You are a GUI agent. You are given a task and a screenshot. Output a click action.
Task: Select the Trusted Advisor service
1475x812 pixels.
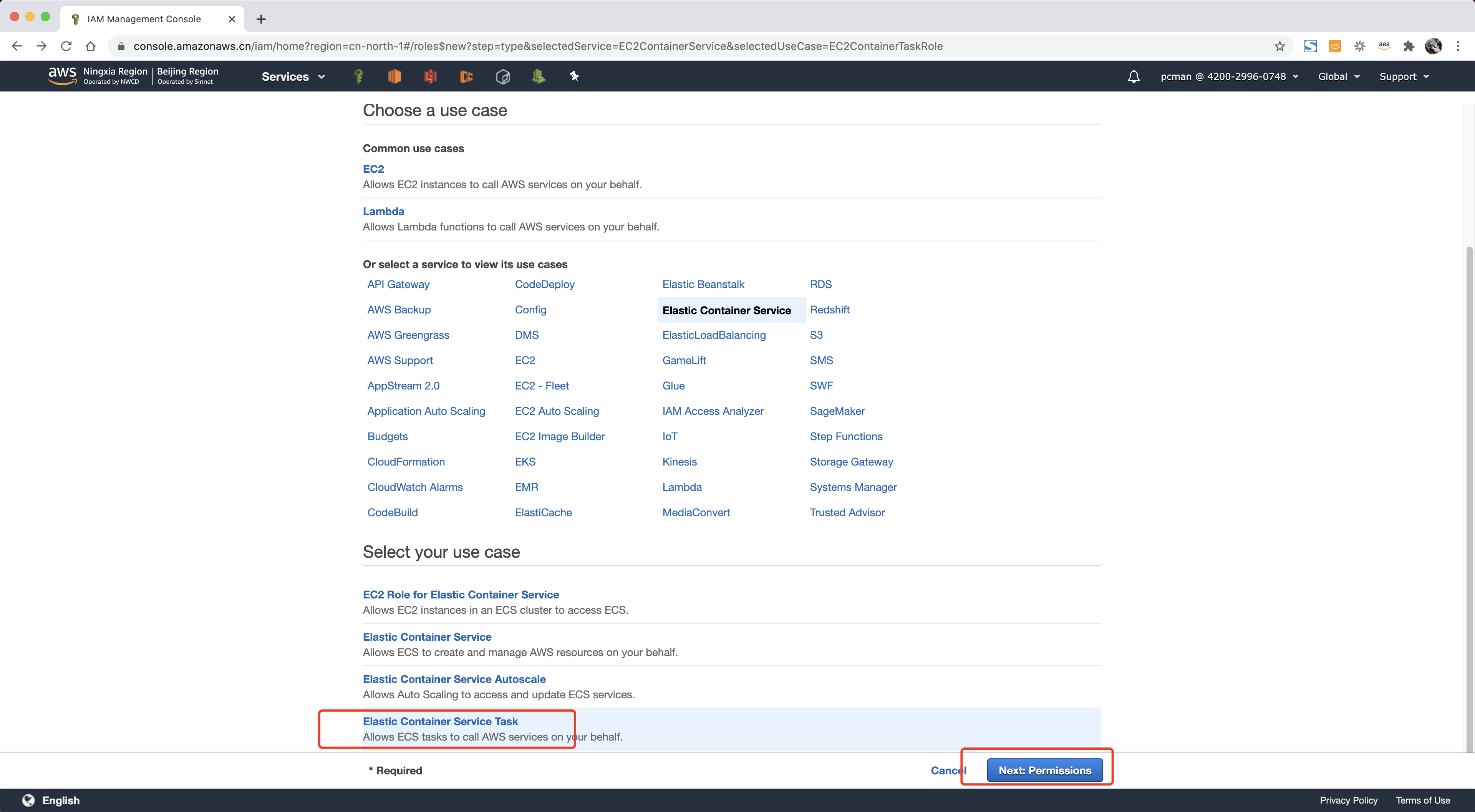click(847, 512)
